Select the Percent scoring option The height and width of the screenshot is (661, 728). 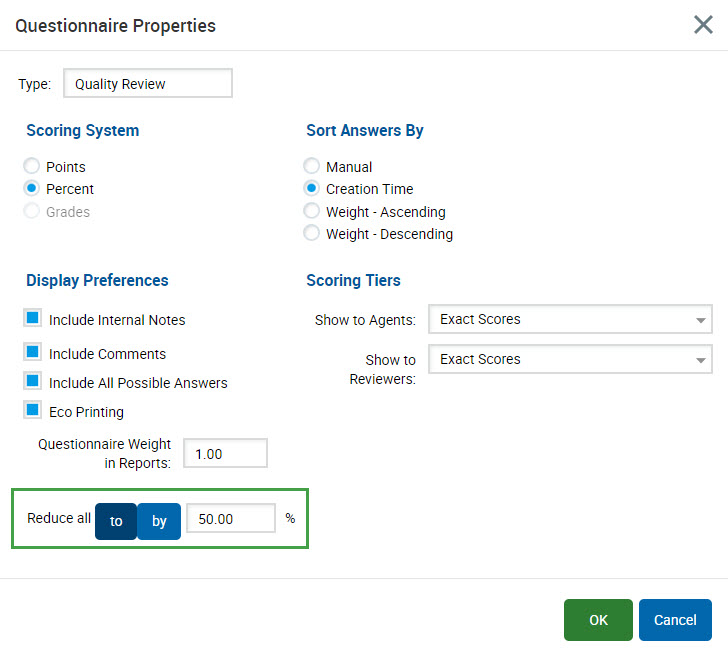click(x=33, y=189)
